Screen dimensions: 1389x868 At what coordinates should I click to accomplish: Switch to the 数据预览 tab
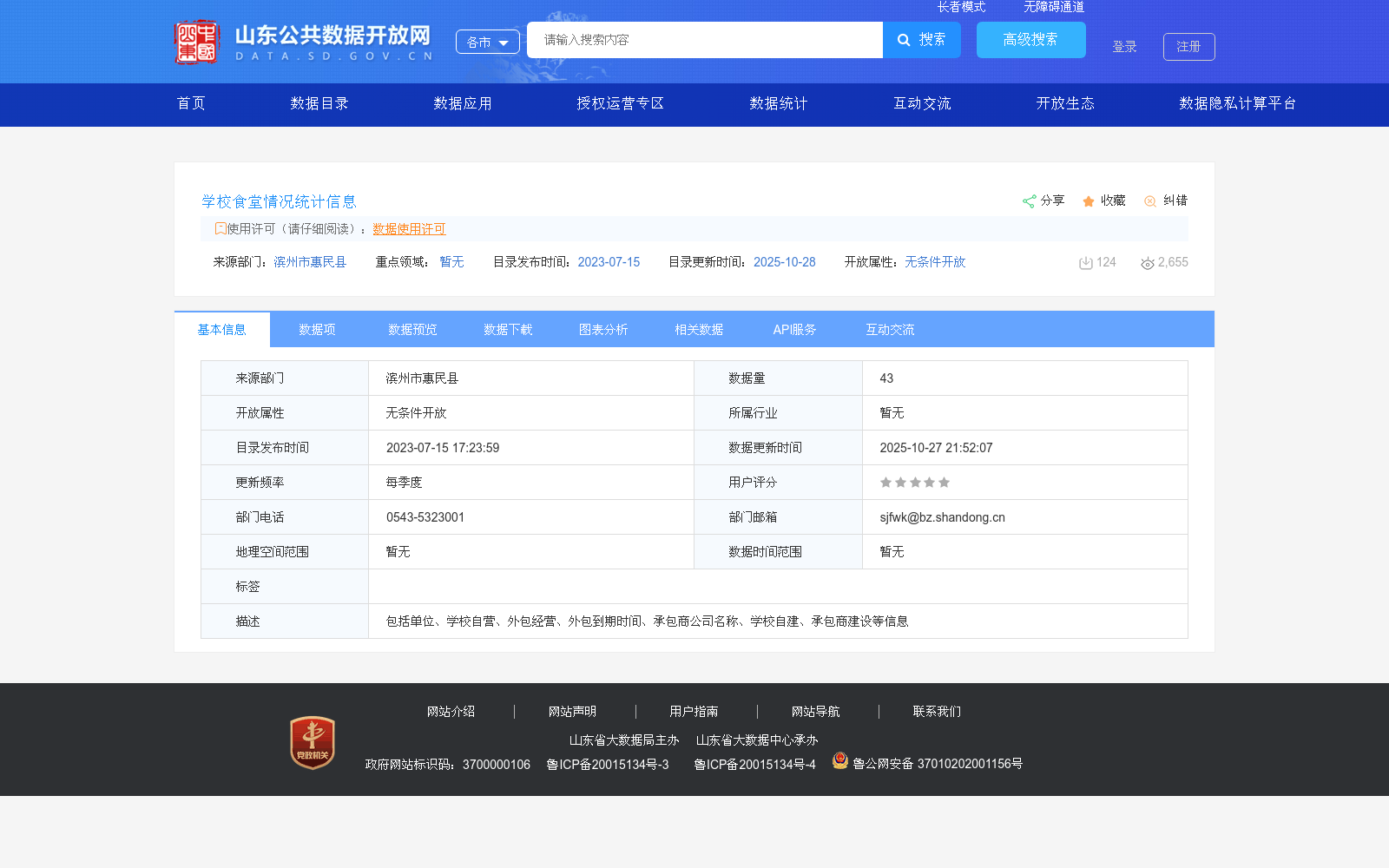[x=411, y=329]
